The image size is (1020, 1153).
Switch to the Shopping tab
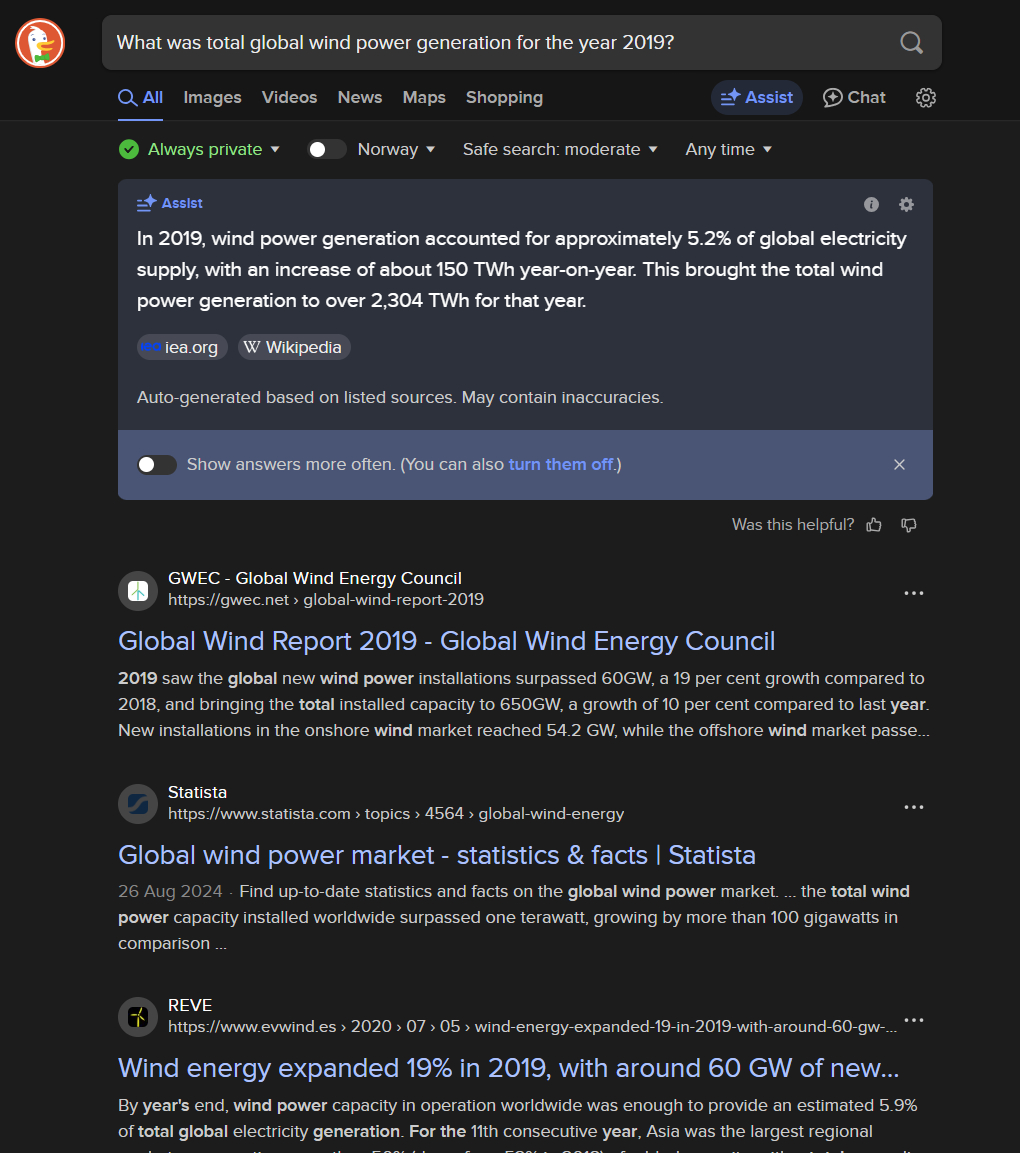point(504,98)
